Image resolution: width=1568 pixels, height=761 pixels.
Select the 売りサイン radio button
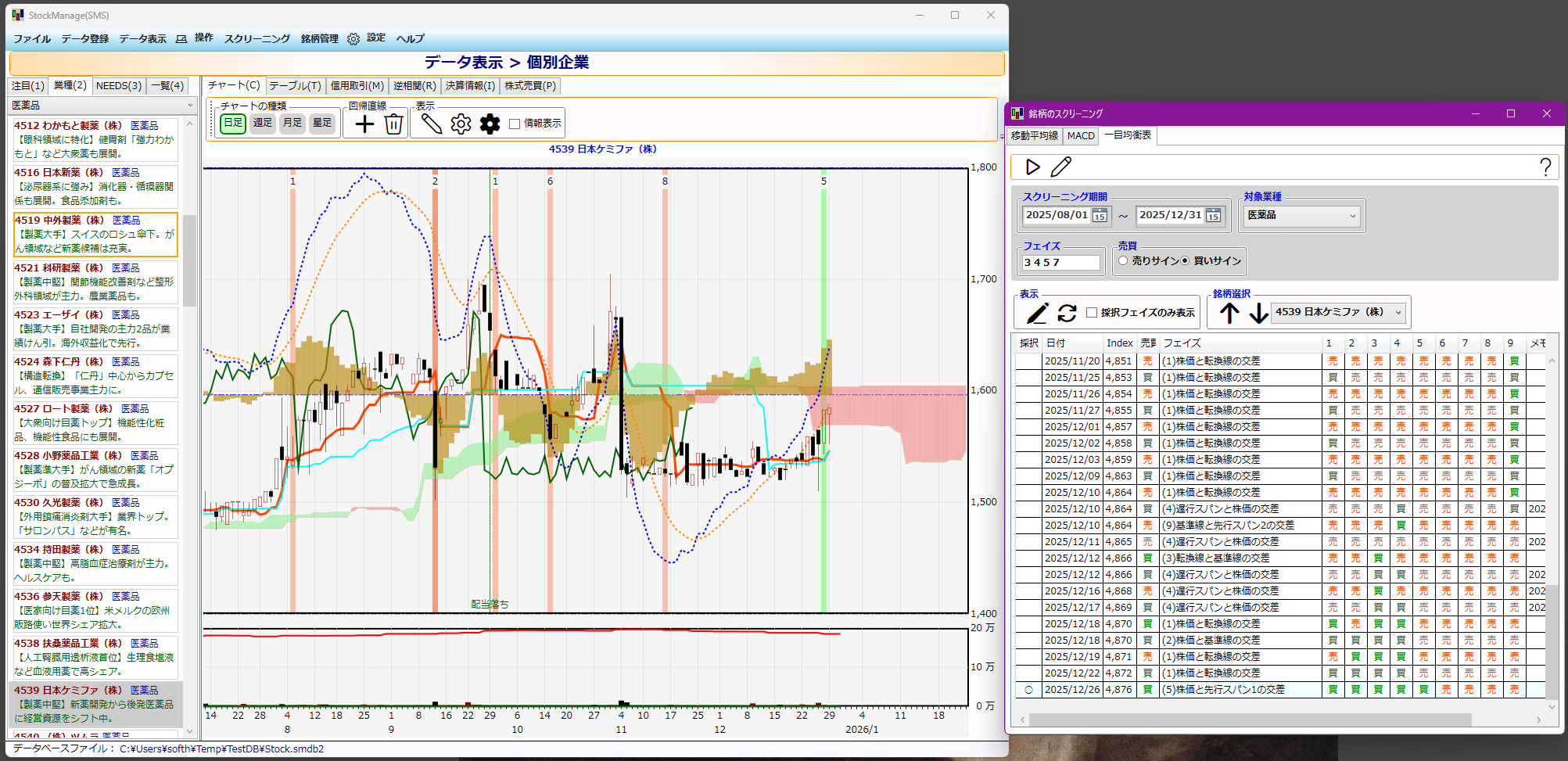[x=1123, y=261]
